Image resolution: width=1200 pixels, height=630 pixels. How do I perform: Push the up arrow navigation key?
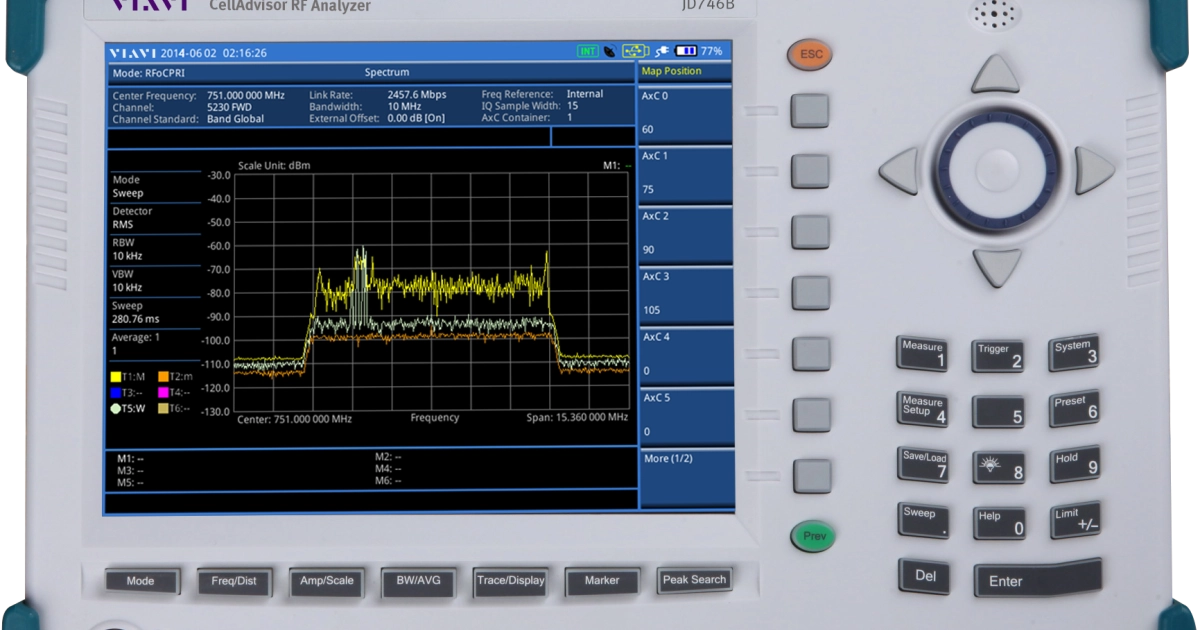click(996, 75)
